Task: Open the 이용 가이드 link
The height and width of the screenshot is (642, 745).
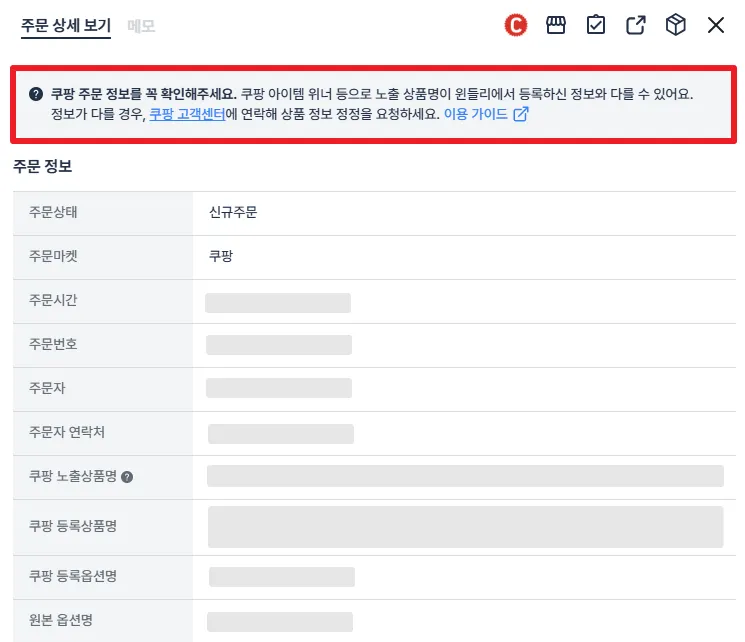Action: (x=476, y=114)
